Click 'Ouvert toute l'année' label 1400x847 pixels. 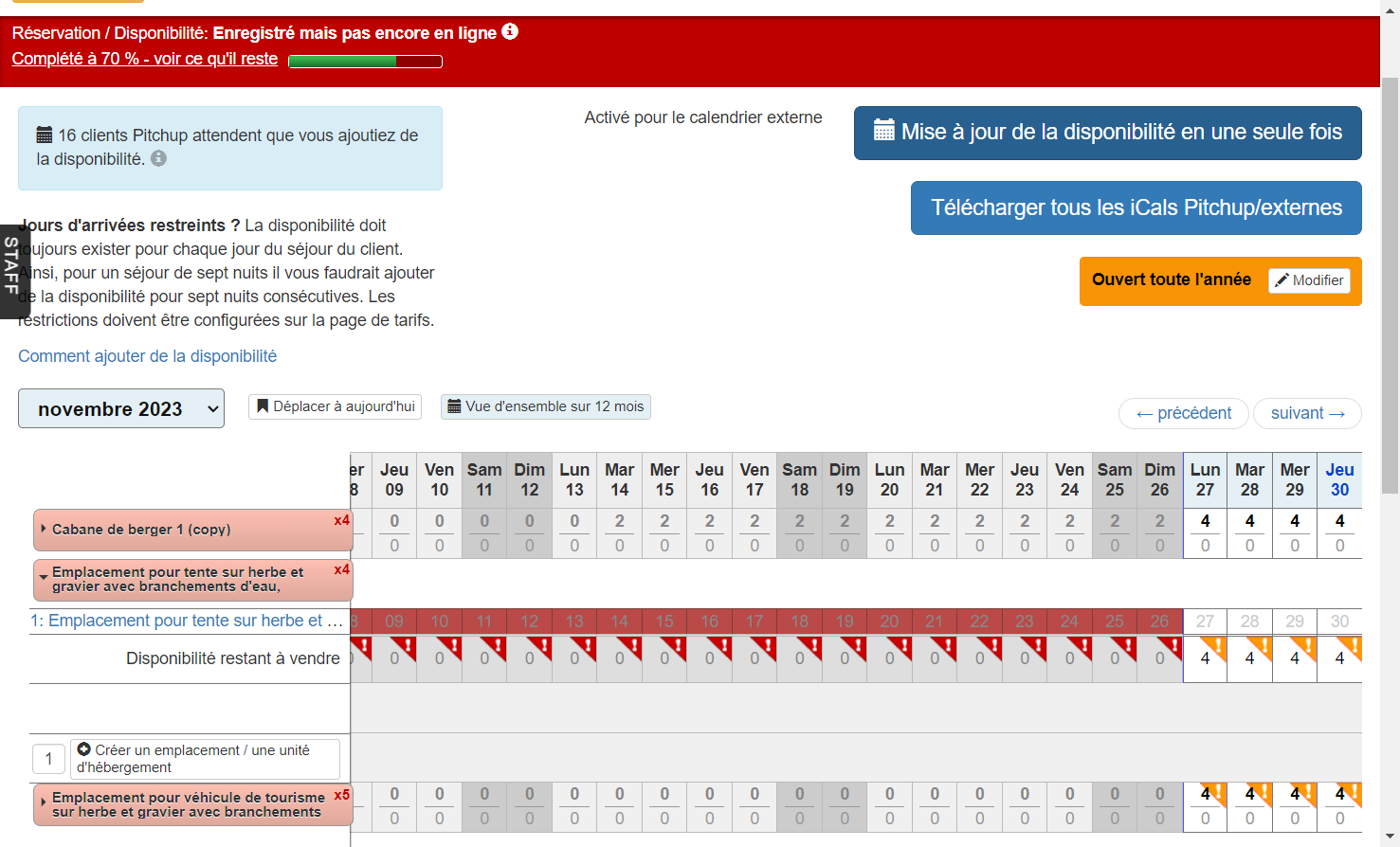coord(1172,279)
